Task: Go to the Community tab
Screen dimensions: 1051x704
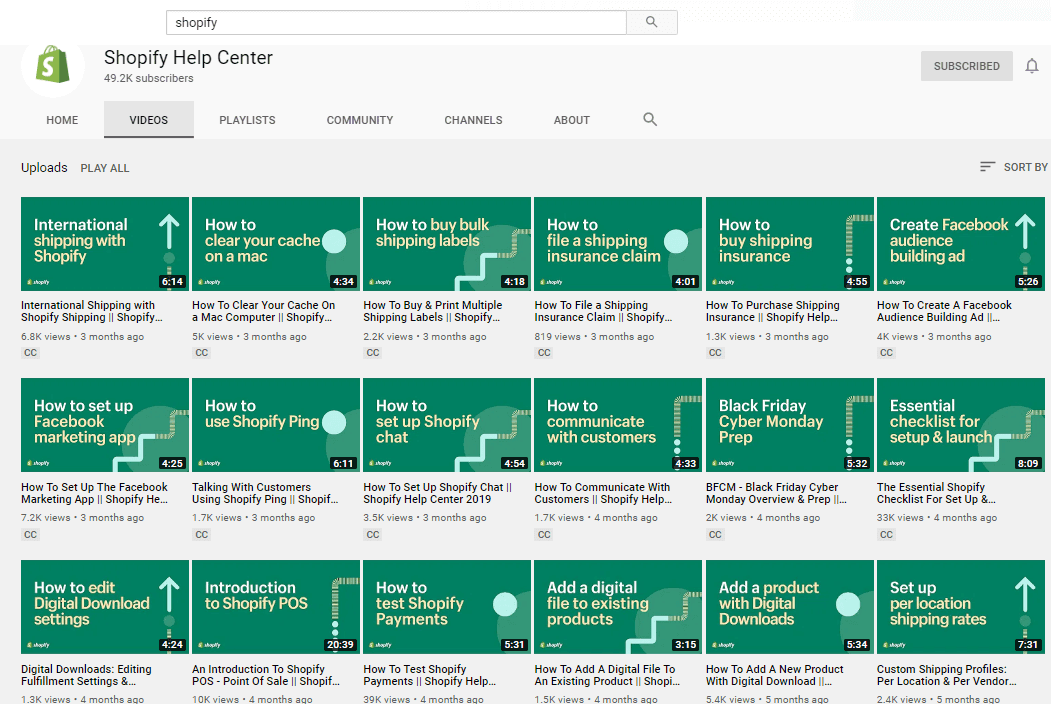Action: click(360, 120)
